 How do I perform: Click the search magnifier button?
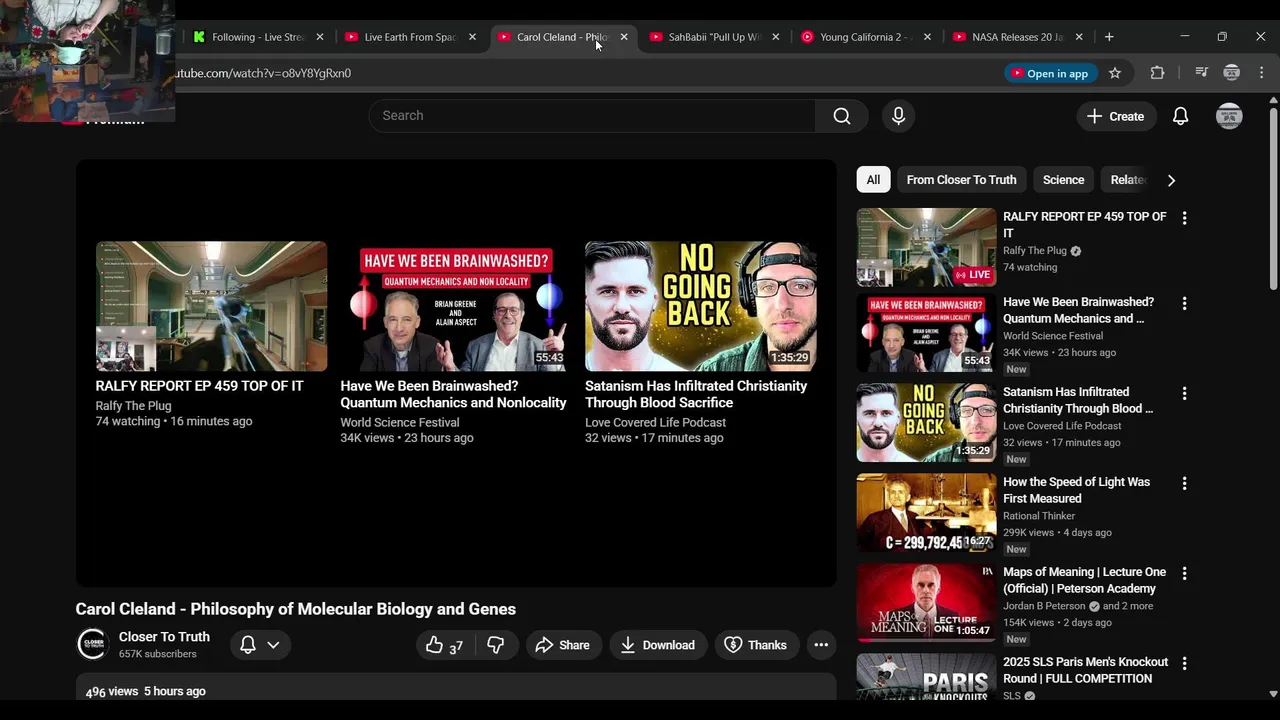841,116
